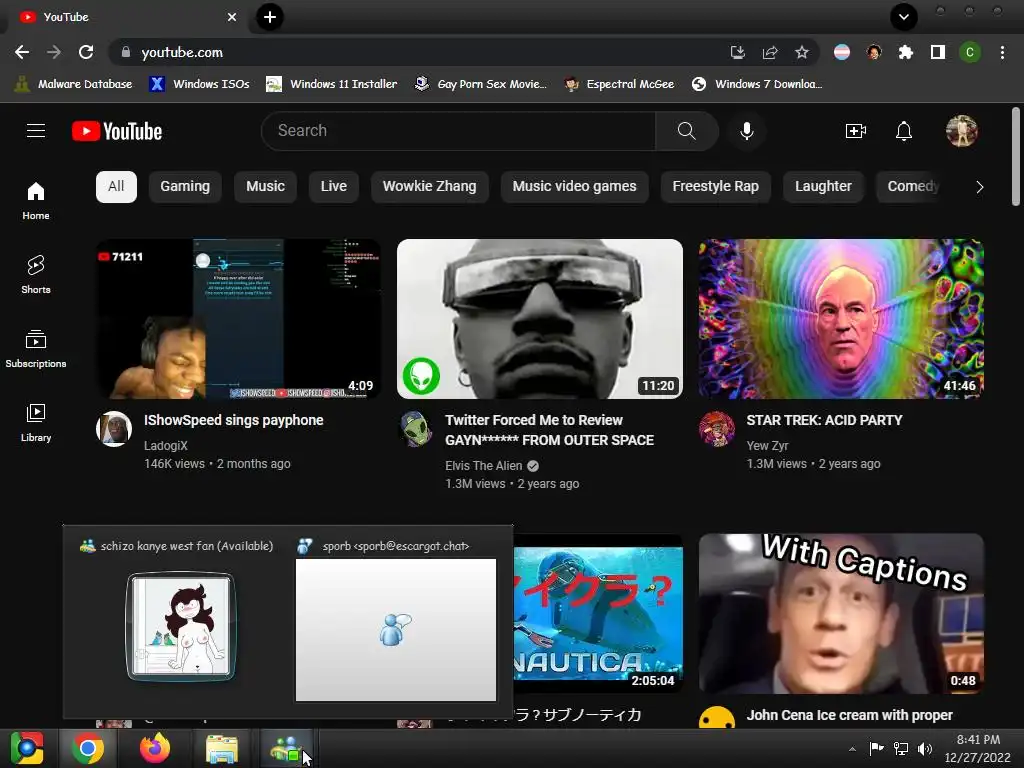Click the page vertical scrollbar
This screenshot has width=1024, height=768.
(x=1016, y=157)
